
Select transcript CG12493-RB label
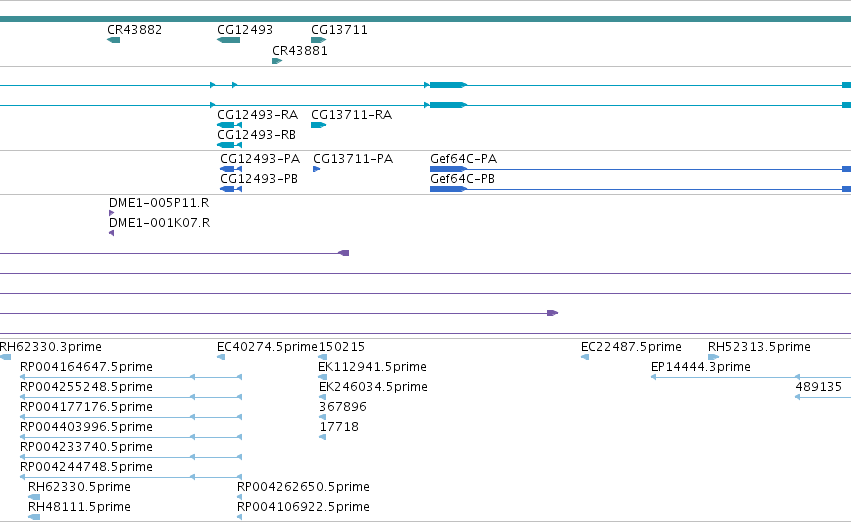point(256,135)
